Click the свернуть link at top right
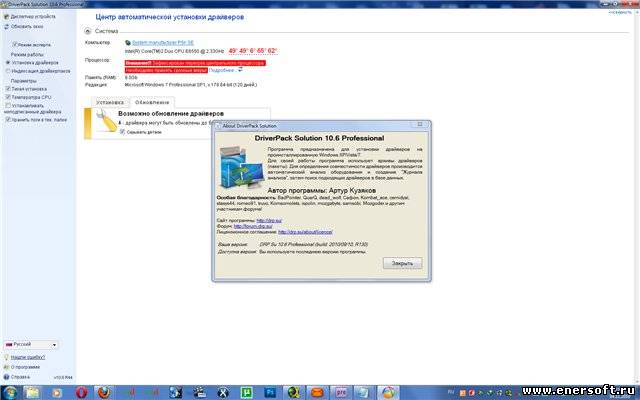 pos(620,13)
